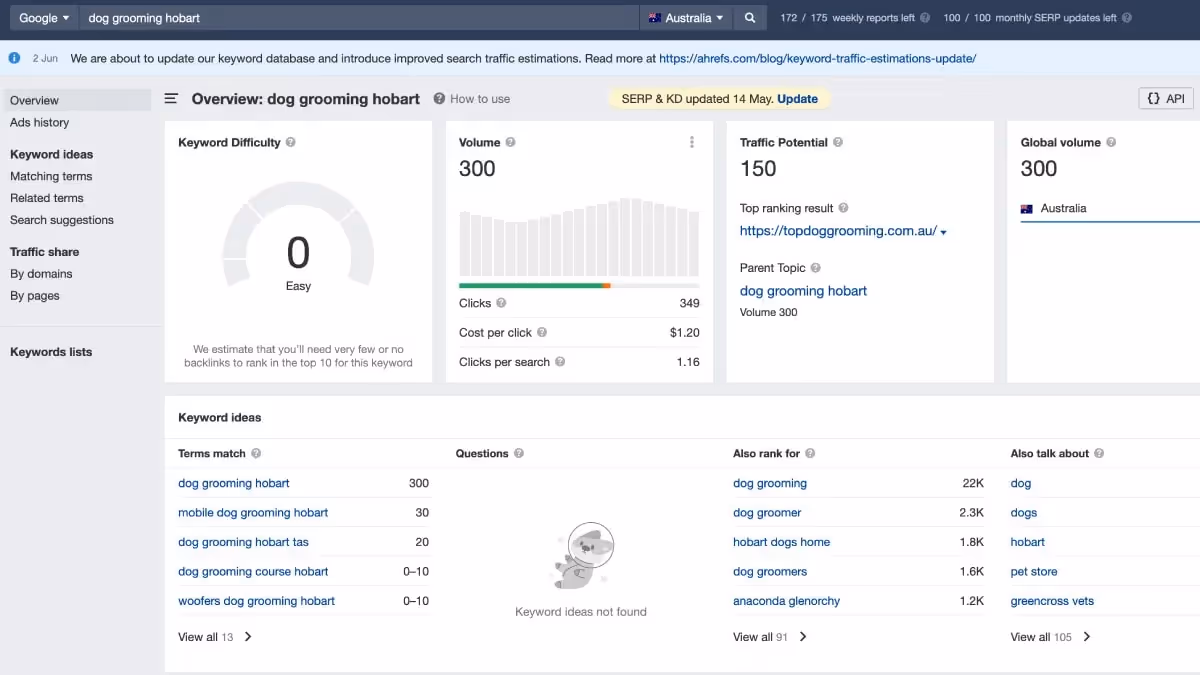Click help icon beside monthly SERP updates left
Image resolution: width=1200 pixels, height=675 pixels.
coord(1127,18)
